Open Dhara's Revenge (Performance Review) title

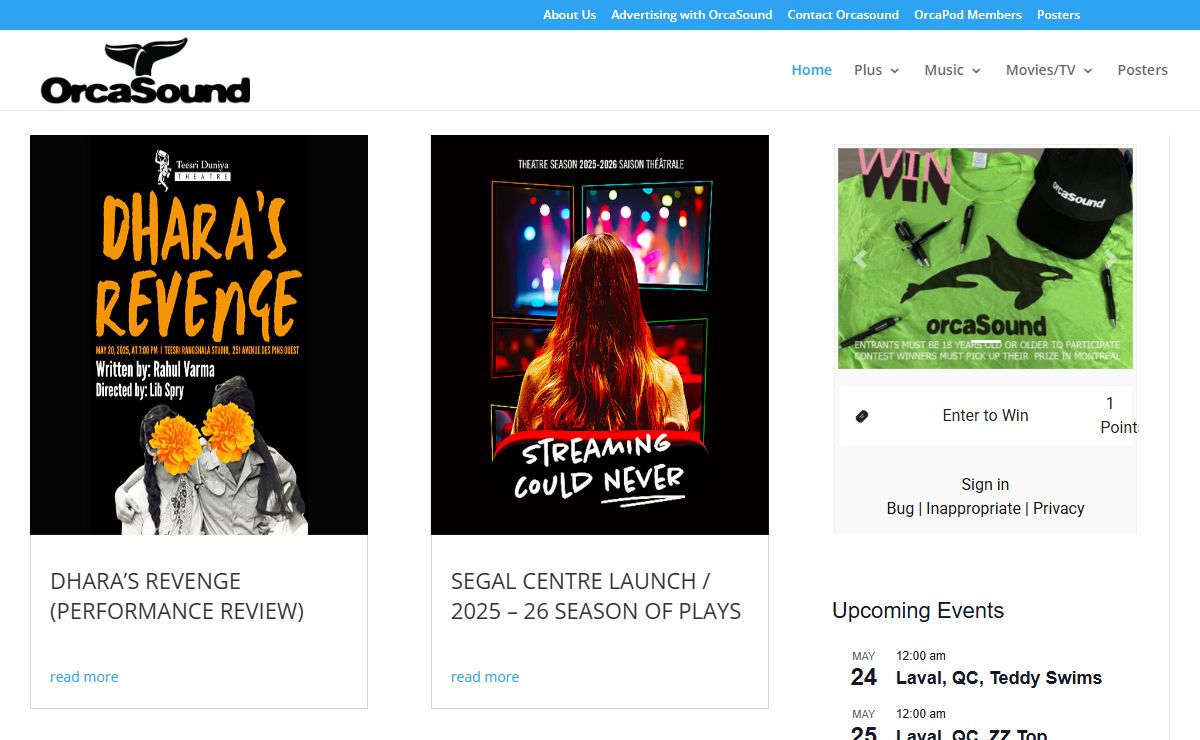(177, 596)
